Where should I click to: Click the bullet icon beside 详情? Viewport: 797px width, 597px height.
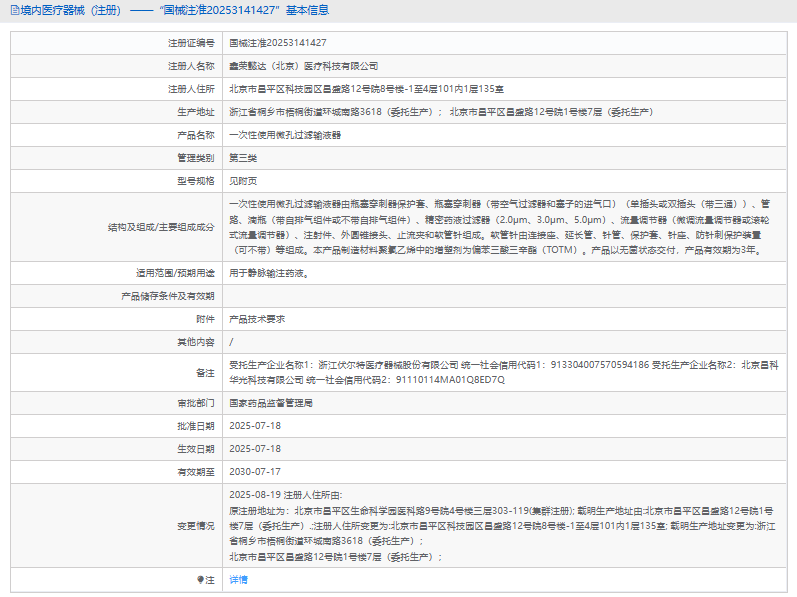[x=199, y=579]
